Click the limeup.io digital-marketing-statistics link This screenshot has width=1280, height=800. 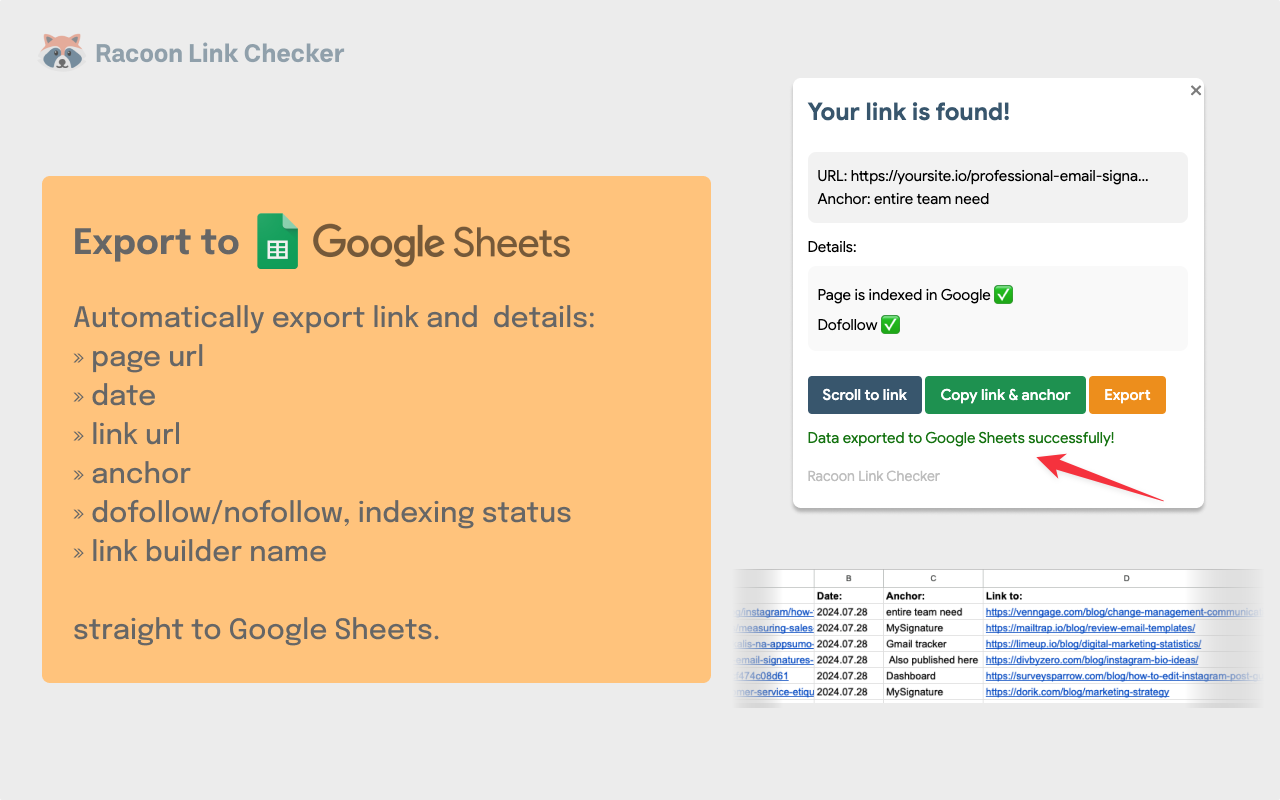tap(1093, 643)
